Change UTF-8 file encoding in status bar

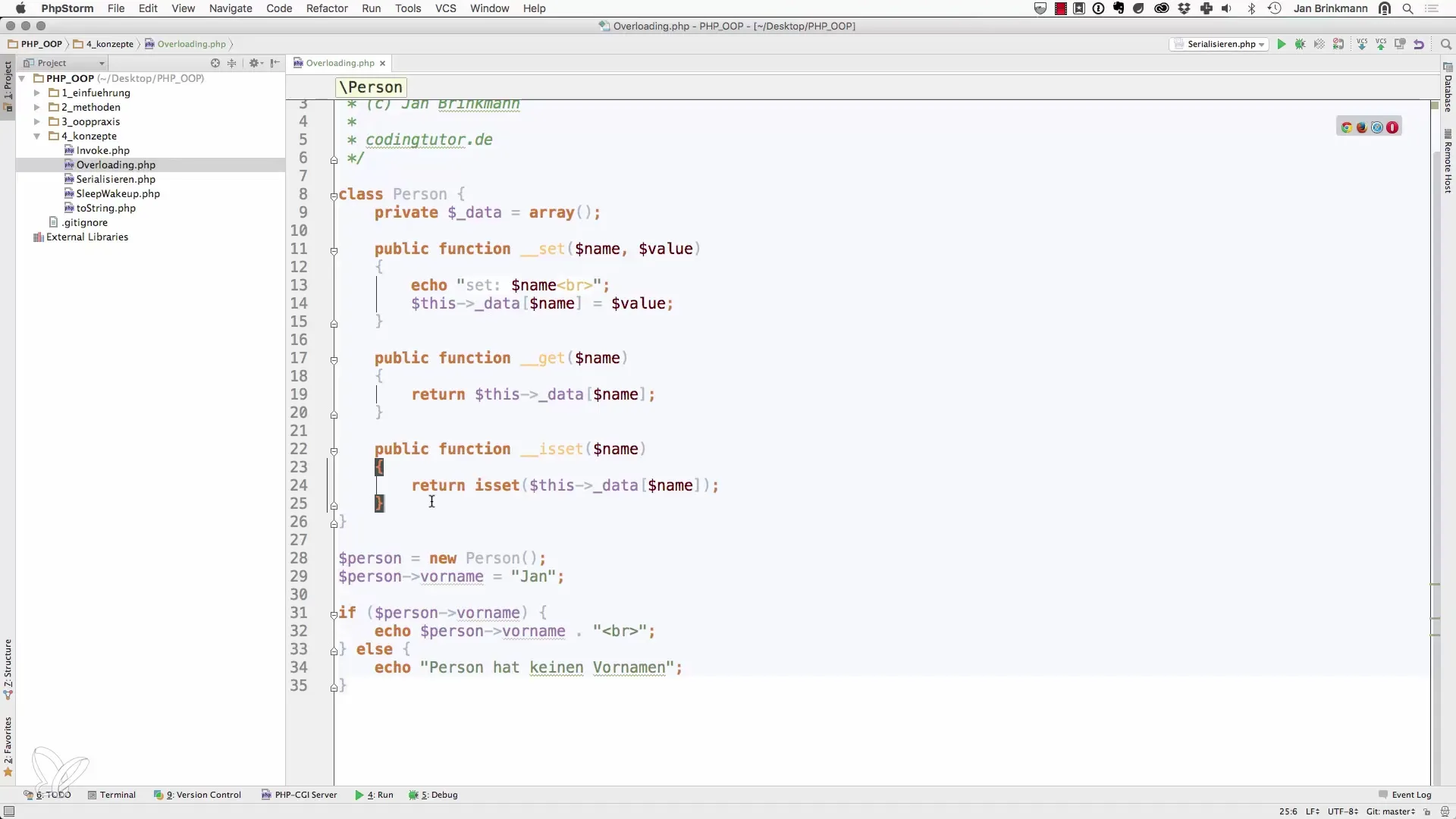pyautogui.click(x=1342, y=811)
